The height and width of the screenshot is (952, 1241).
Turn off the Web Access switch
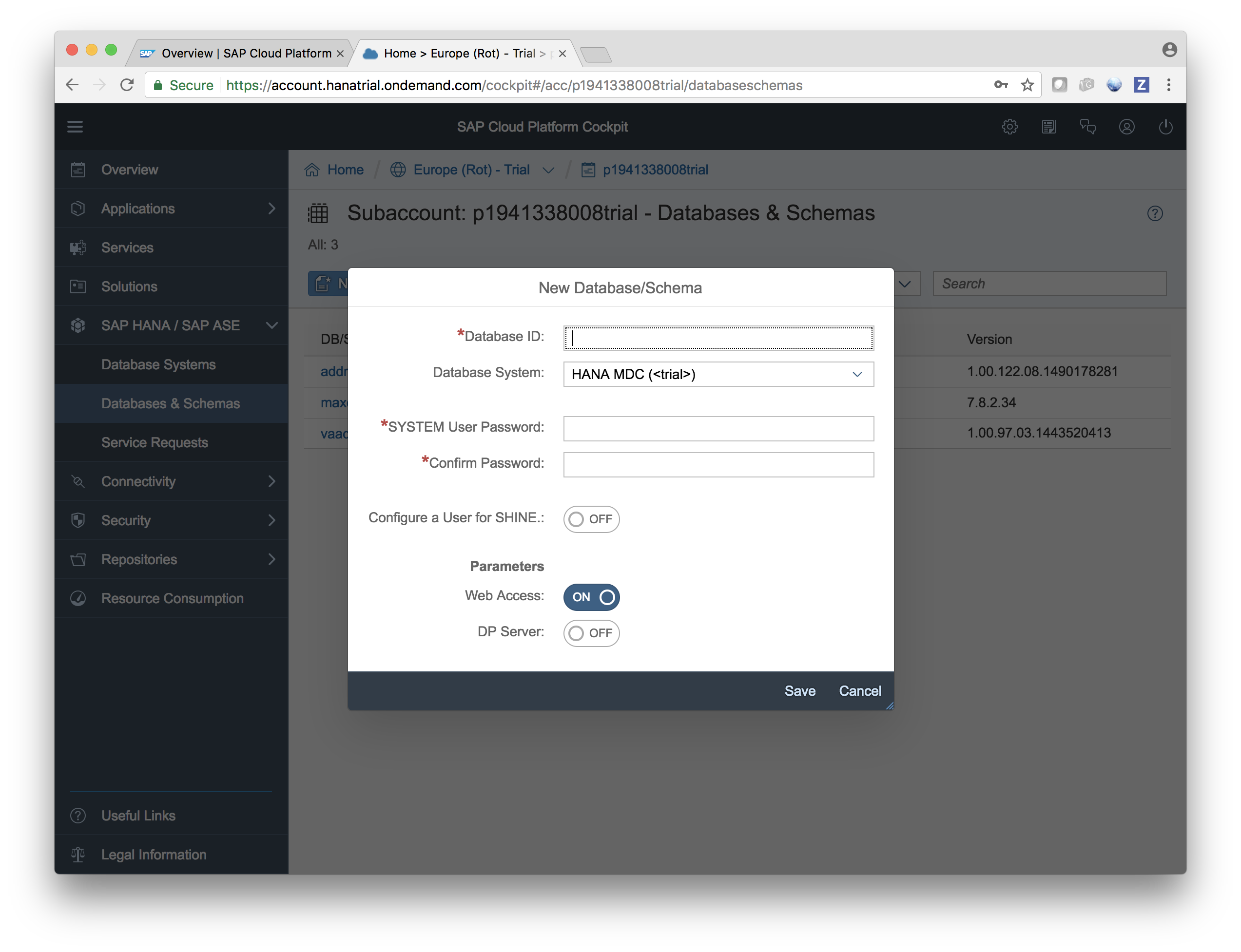[591, 597]
